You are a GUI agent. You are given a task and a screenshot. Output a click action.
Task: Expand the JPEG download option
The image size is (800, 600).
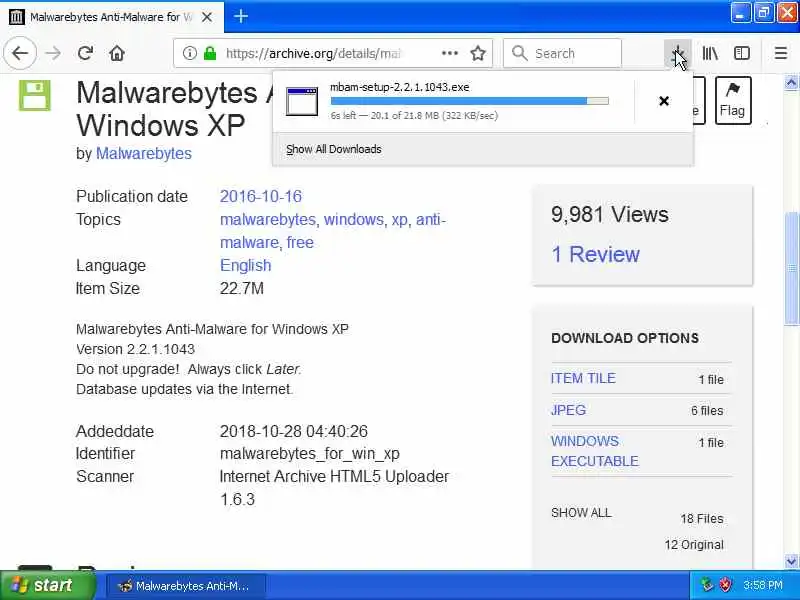[568, 410]
